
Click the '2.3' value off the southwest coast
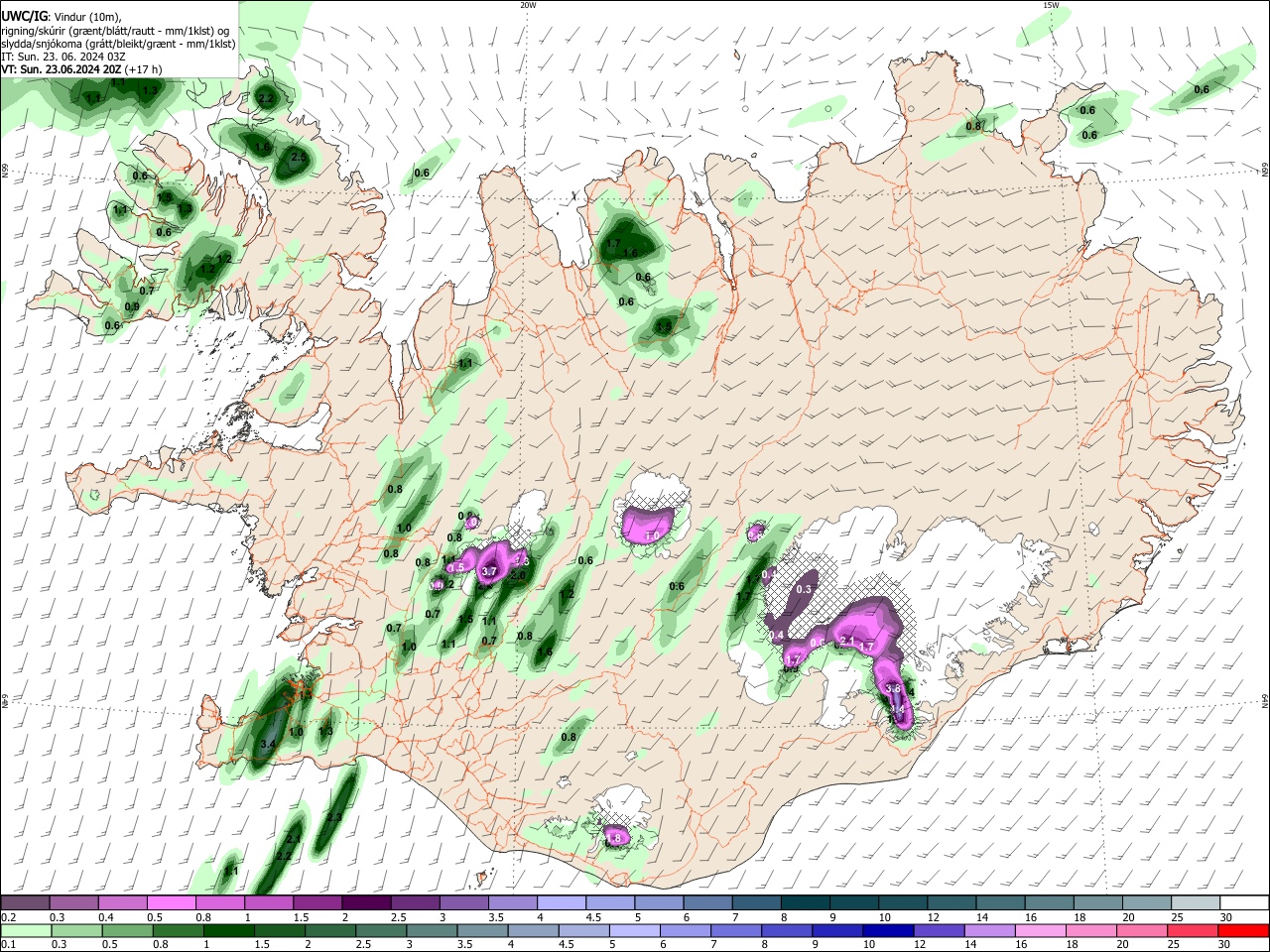334,817
